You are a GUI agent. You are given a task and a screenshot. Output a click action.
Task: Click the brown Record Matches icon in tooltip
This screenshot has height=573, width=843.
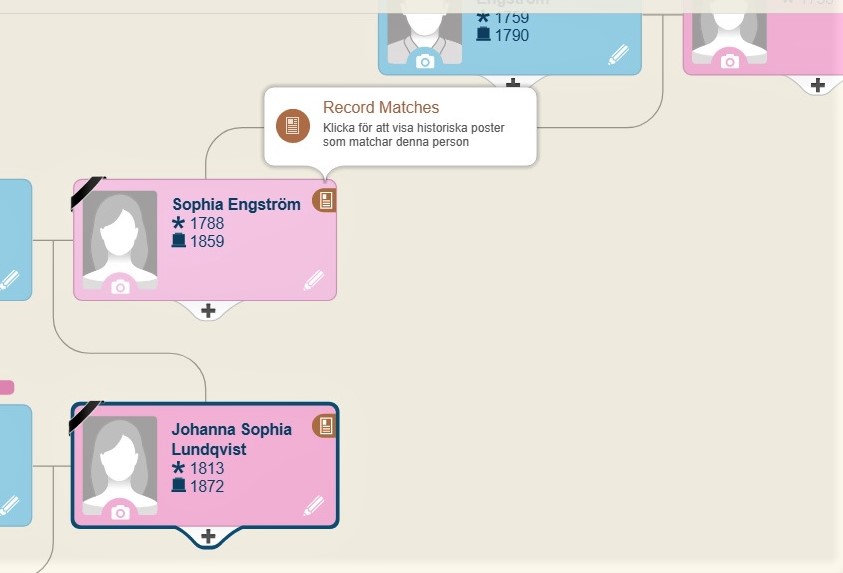pyautogui.click(x=292, y=126)
